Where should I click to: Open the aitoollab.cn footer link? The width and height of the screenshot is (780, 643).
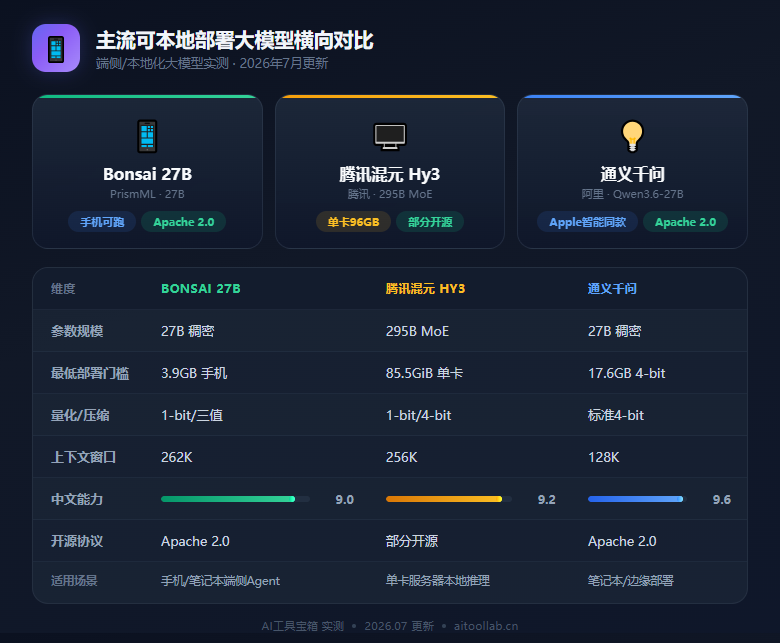[x=486, y=626]
